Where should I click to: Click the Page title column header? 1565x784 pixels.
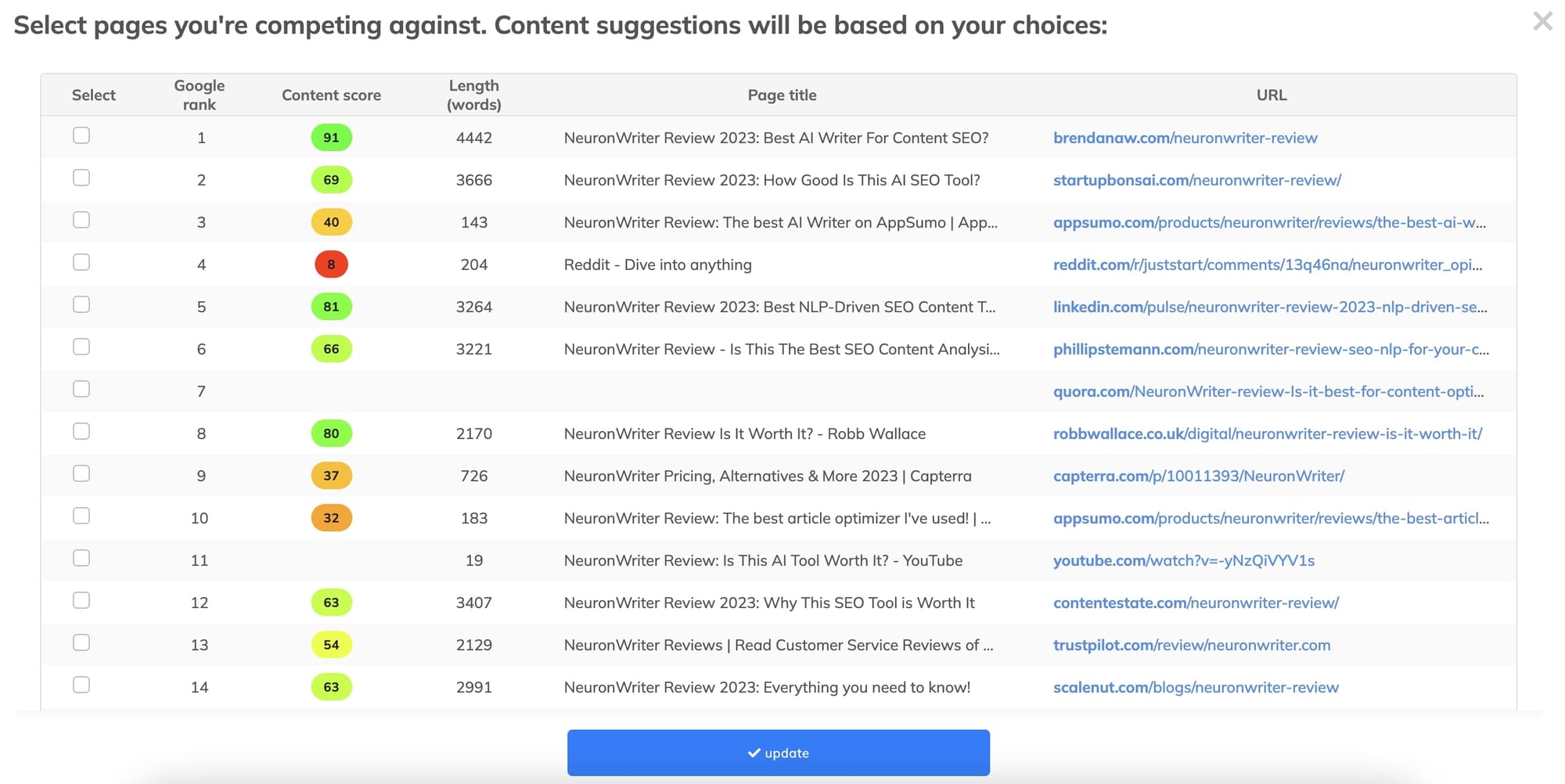[782, 95]
